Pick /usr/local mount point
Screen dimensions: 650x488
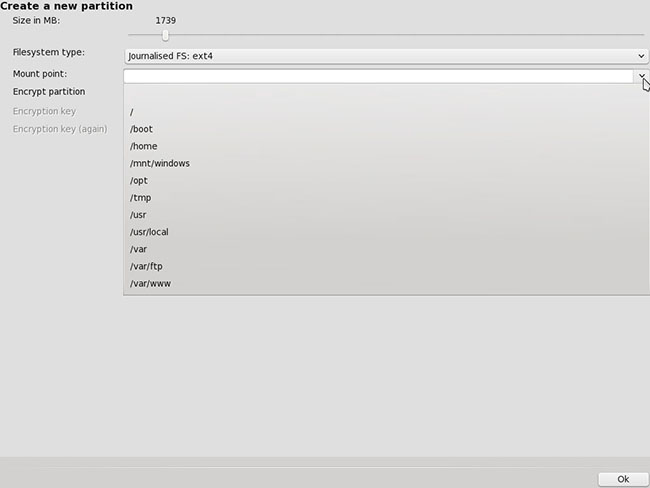[386, 232]
